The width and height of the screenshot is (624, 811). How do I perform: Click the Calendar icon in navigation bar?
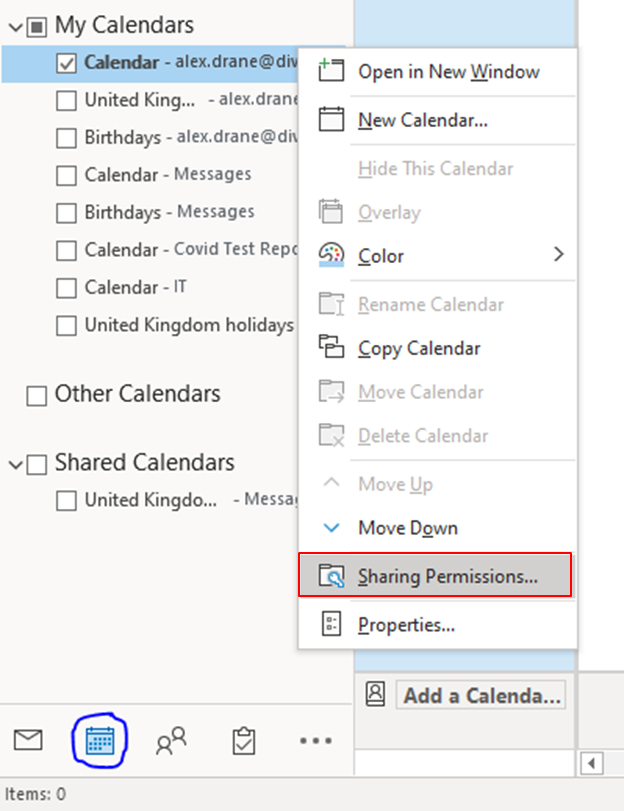click(99, 740)
